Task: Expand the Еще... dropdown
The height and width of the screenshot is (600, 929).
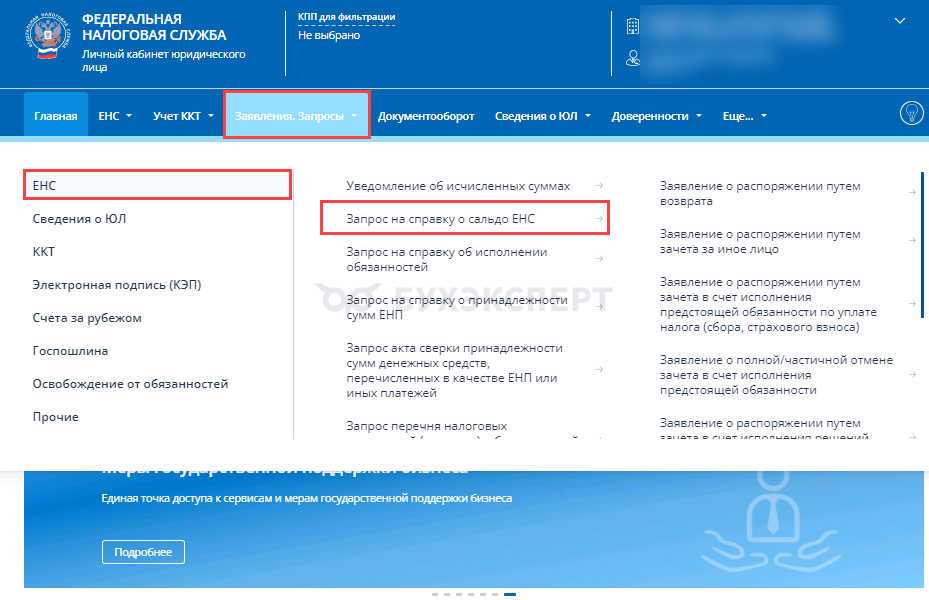Action: tap(745, 116)
